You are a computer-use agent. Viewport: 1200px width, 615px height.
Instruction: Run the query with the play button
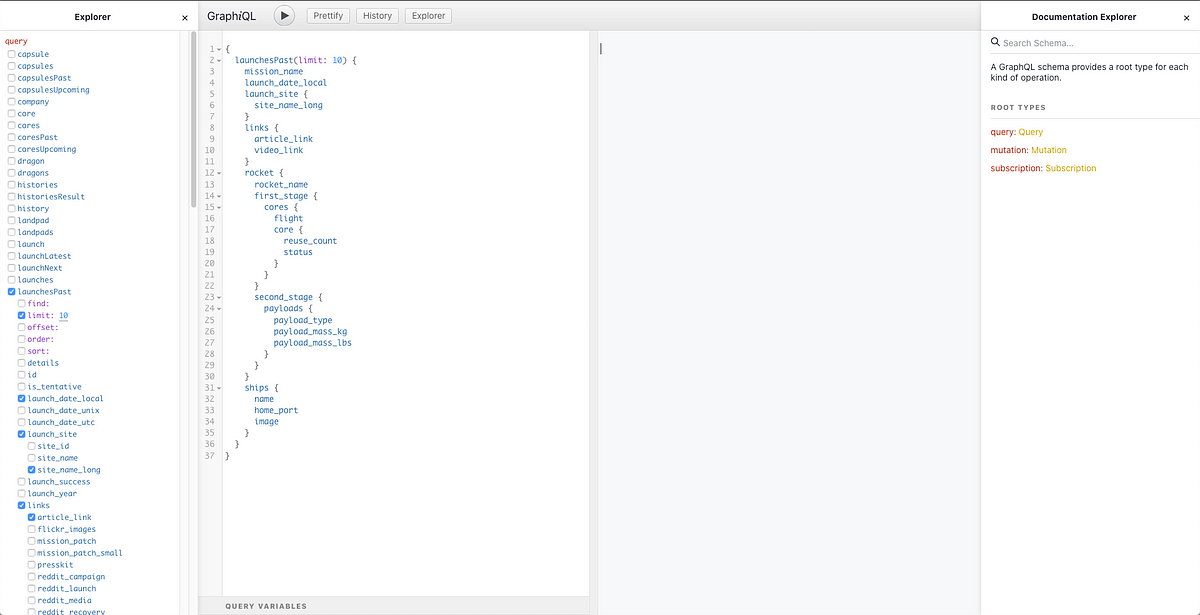pos(284,15)
